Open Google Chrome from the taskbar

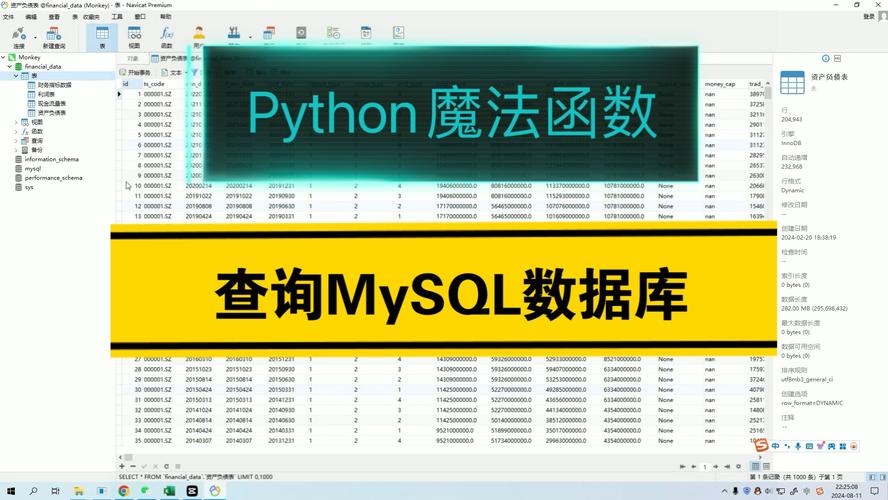coord(123,491)
